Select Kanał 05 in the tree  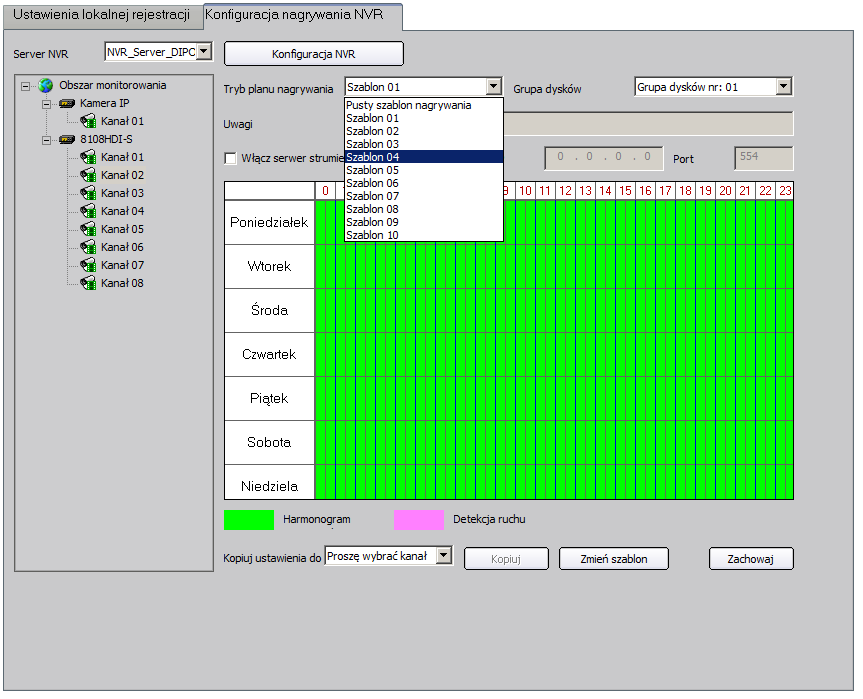coord(122,229)
